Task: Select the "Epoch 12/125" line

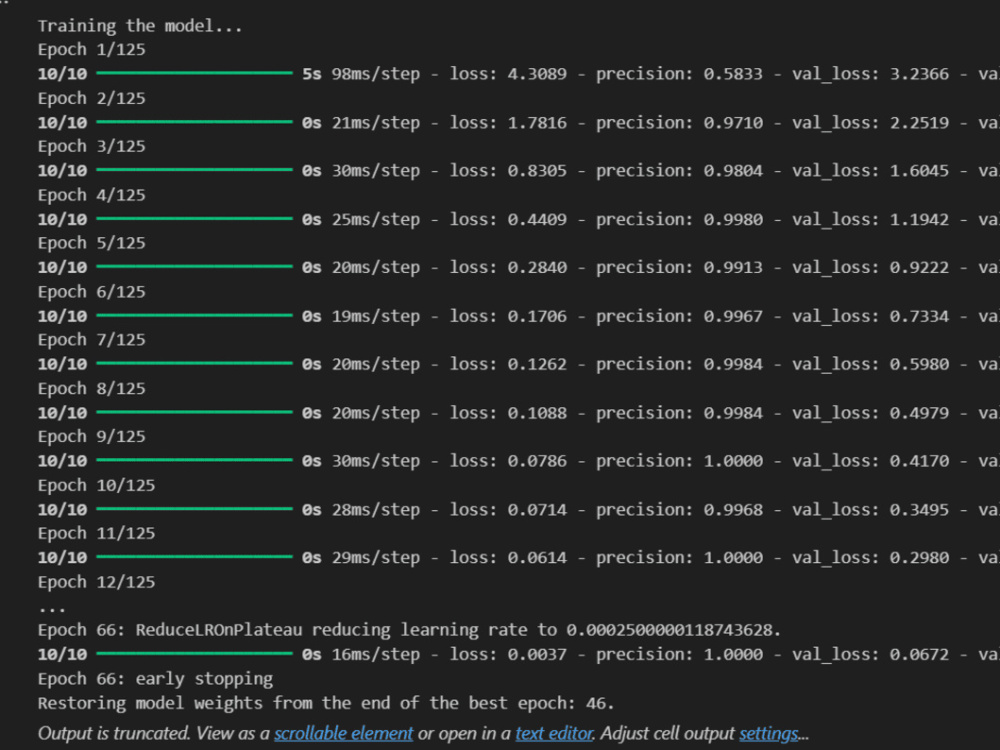Action: click(96, 582)
